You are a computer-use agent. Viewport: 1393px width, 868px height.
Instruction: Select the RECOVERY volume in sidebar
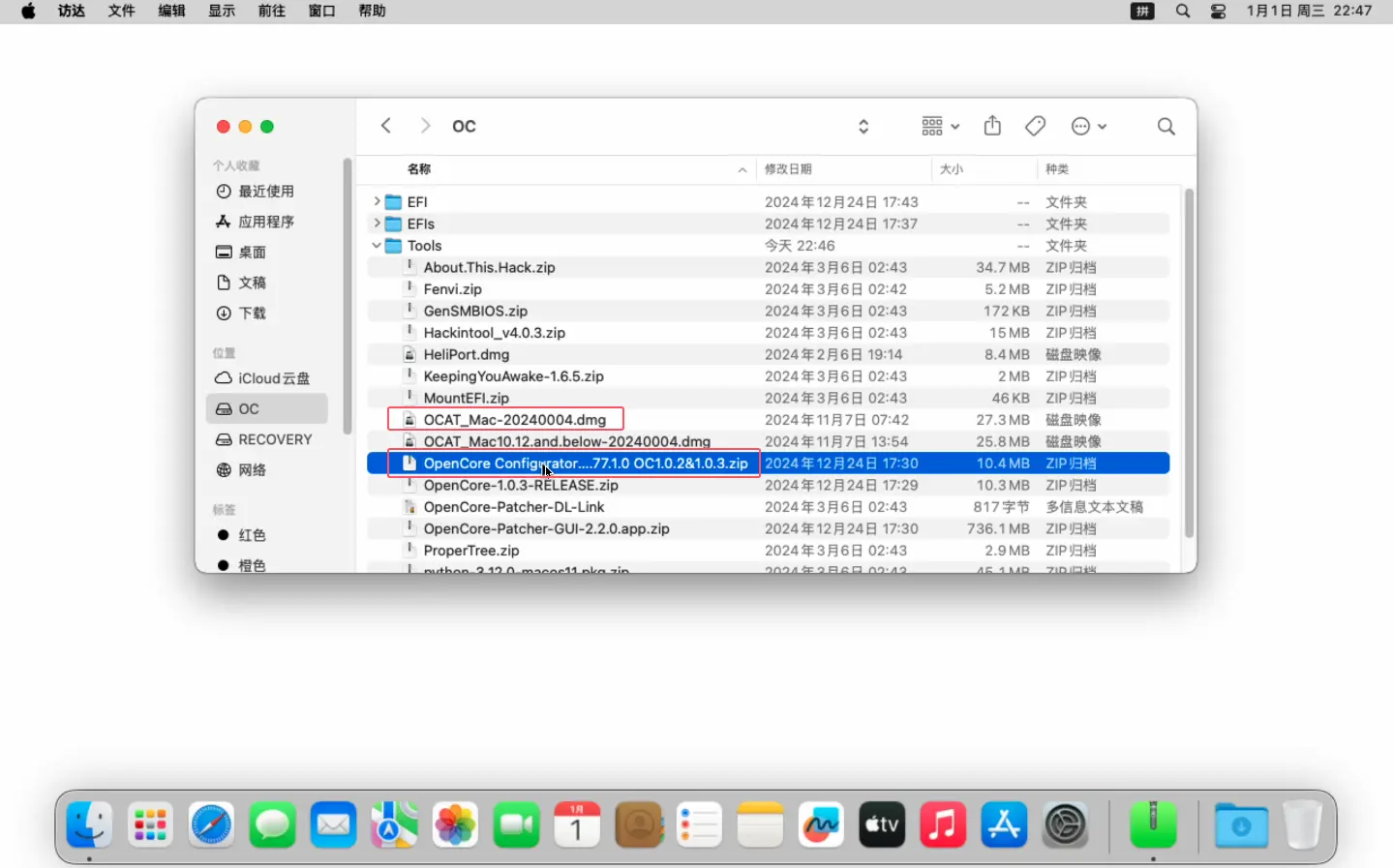(x=266, y=439)
